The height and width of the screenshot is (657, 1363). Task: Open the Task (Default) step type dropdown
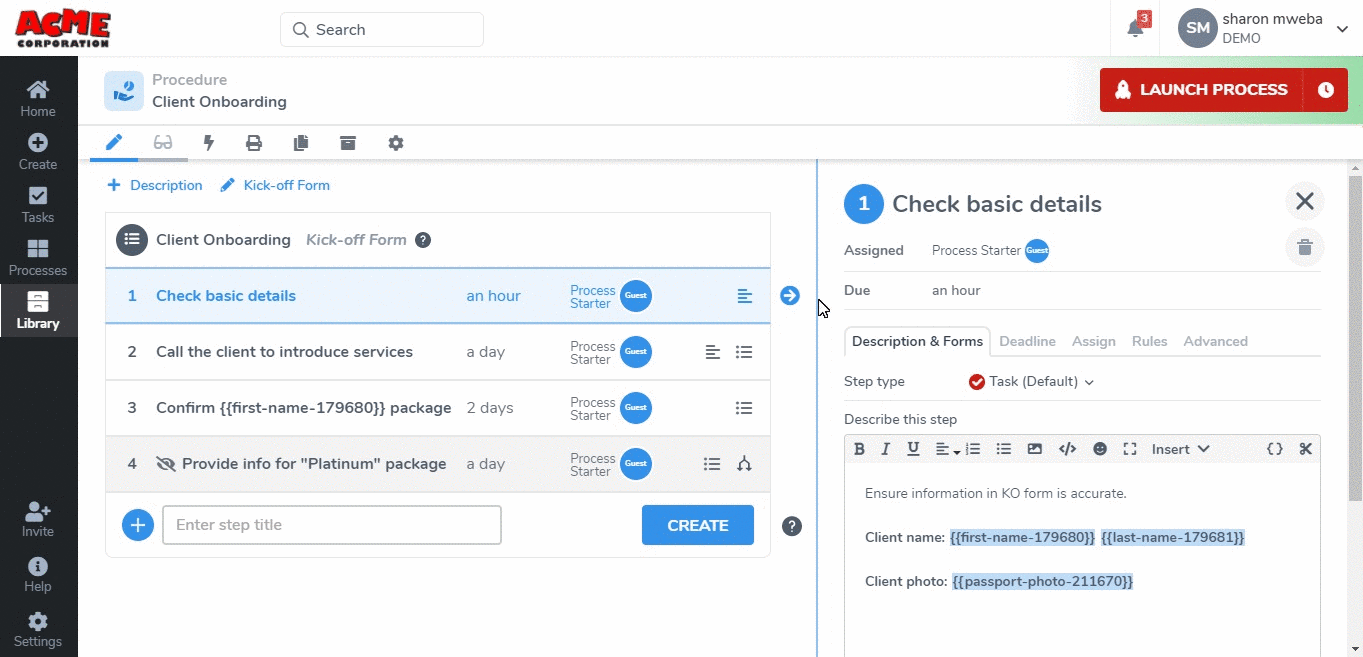pyautogui.click(x=1031, y=381)
